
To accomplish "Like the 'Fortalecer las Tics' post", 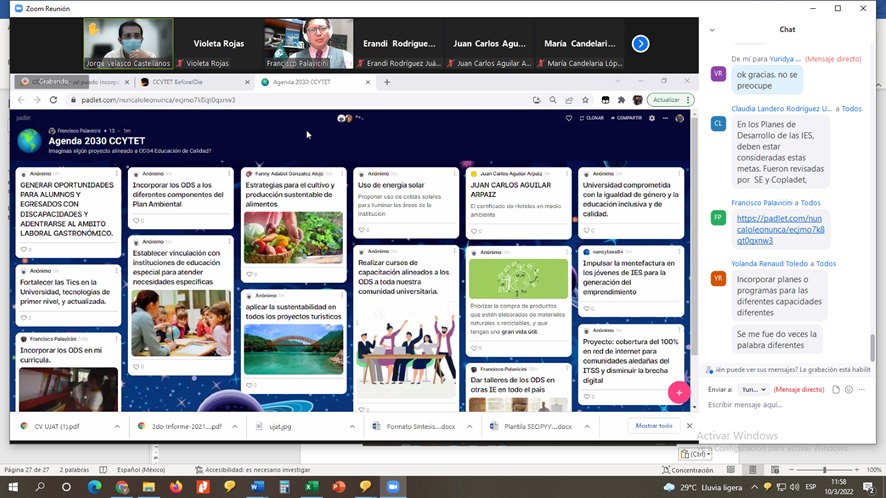I will pyautogui.click(x=24, y=318).
